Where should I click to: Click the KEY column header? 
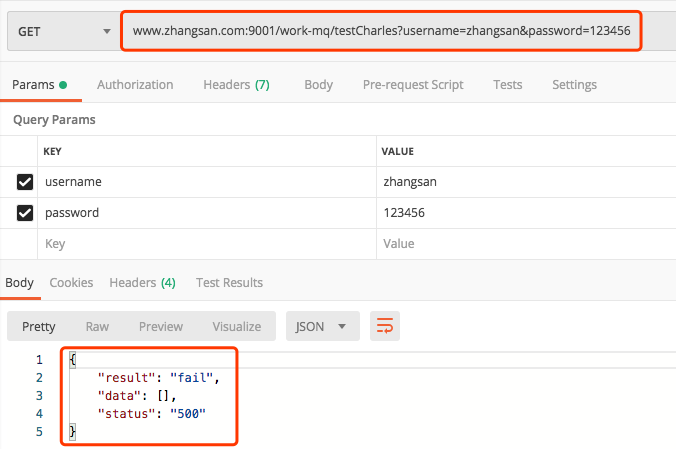[x=53, y=151]
